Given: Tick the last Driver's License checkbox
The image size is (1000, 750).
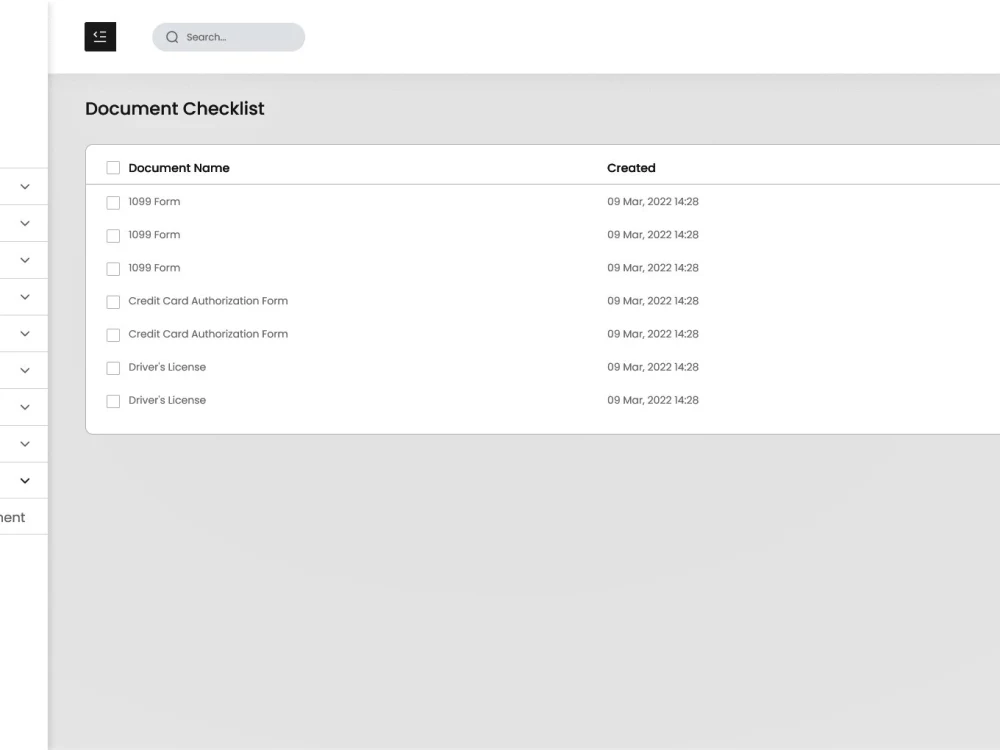Looking at the screenshot, I should coord(113,402).
